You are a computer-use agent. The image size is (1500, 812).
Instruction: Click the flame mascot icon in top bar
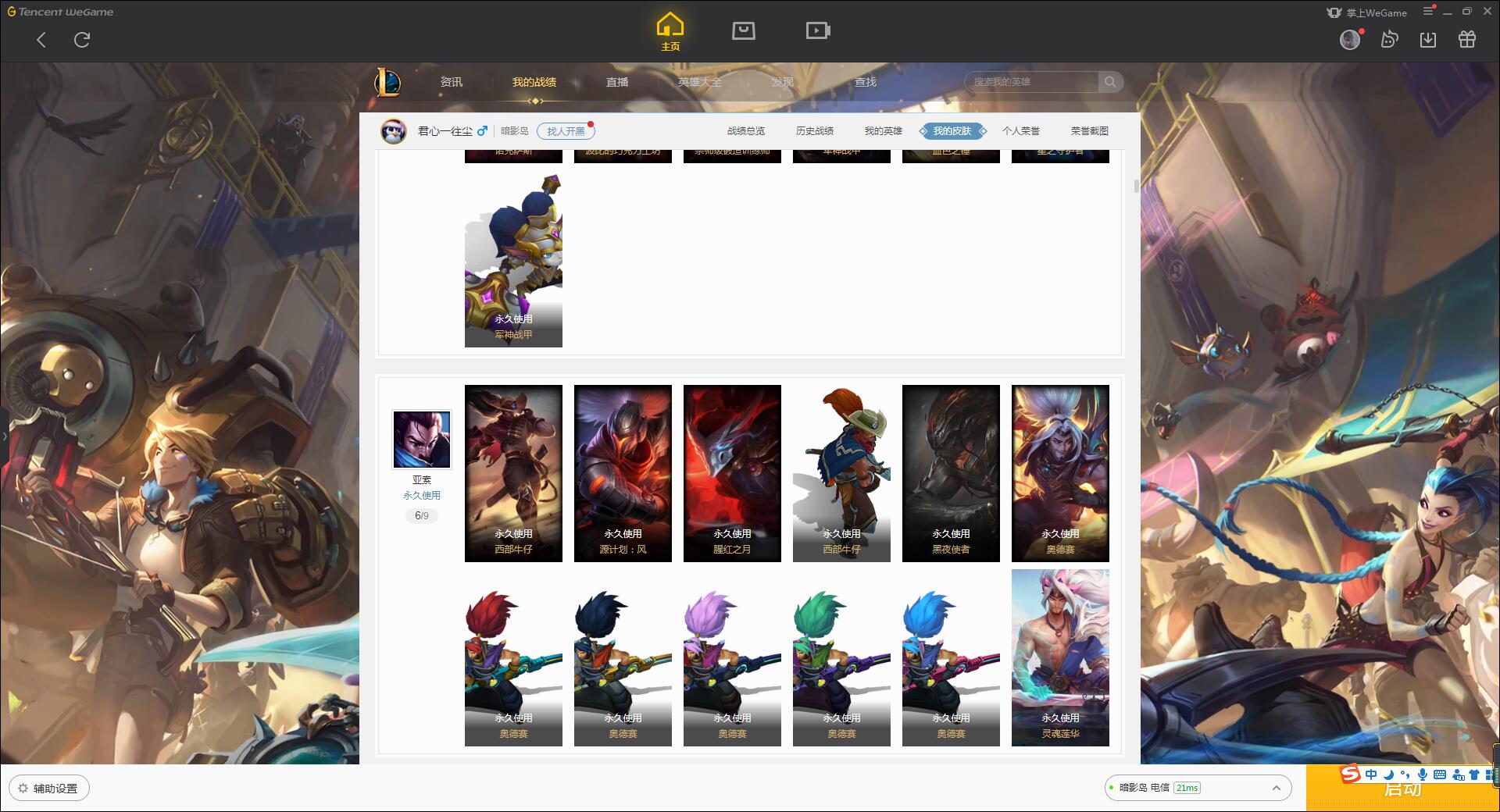[1389, 39]
